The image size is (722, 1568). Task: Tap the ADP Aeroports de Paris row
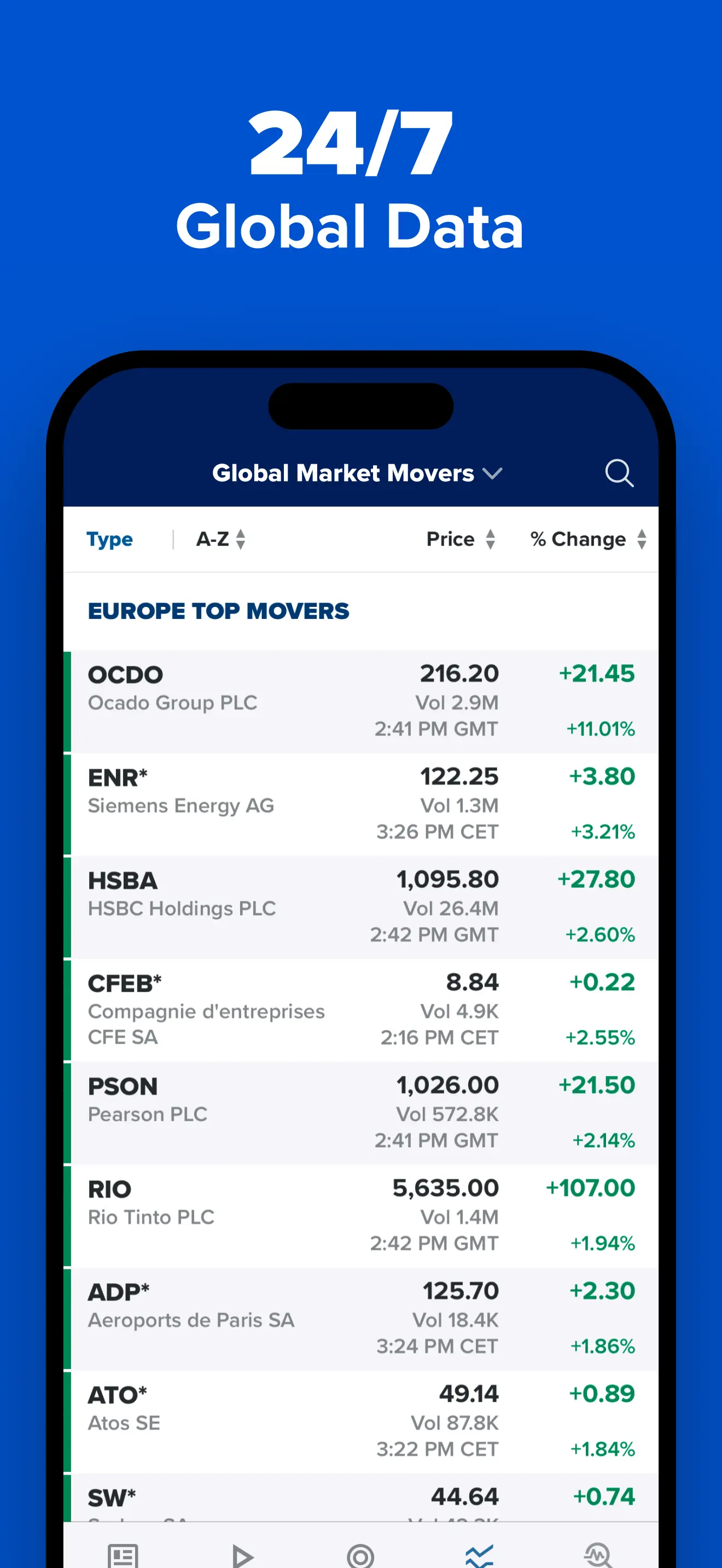click(x=361, y=1319)
